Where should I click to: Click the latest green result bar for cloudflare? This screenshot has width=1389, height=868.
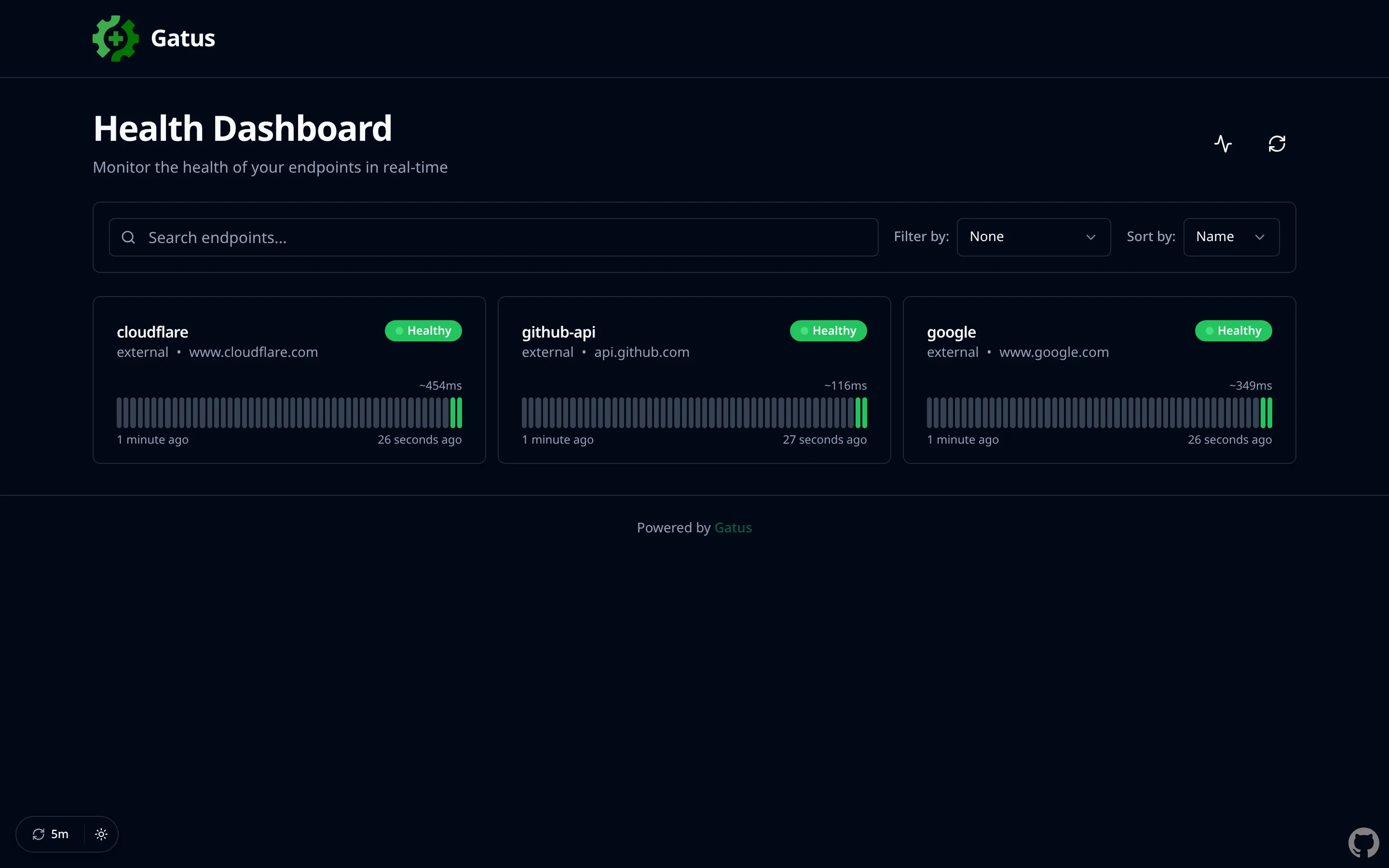460,413
